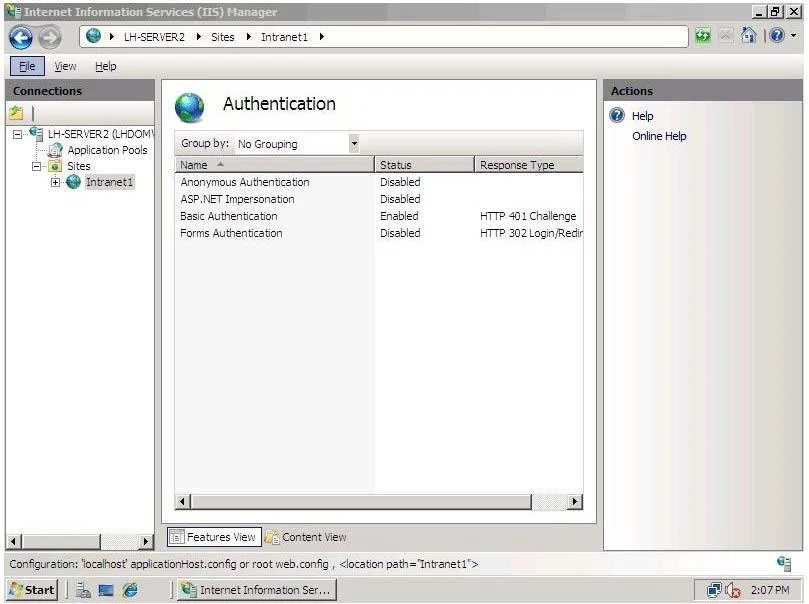This screenshot has width=809, height=604.
Task: Open the File menu
Action: (x=27, y=66)
